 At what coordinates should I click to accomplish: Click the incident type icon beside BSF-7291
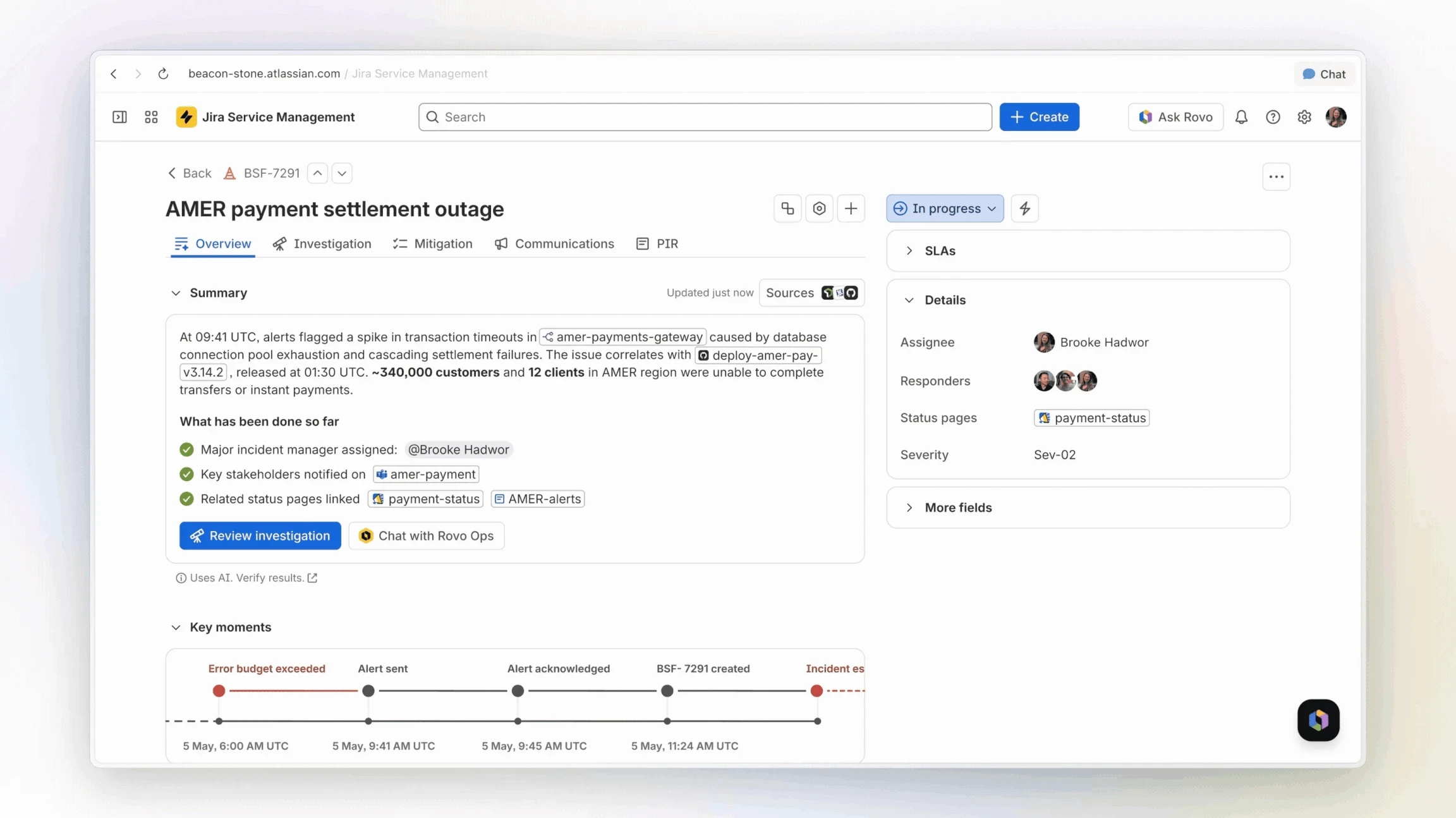click(230, 173)
